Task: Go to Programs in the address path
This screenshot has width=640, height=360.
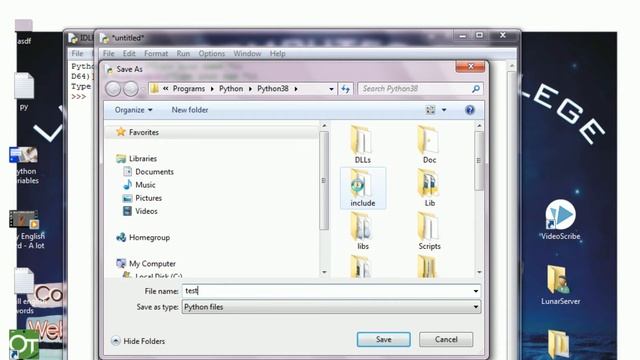Action: pos(189,89)
